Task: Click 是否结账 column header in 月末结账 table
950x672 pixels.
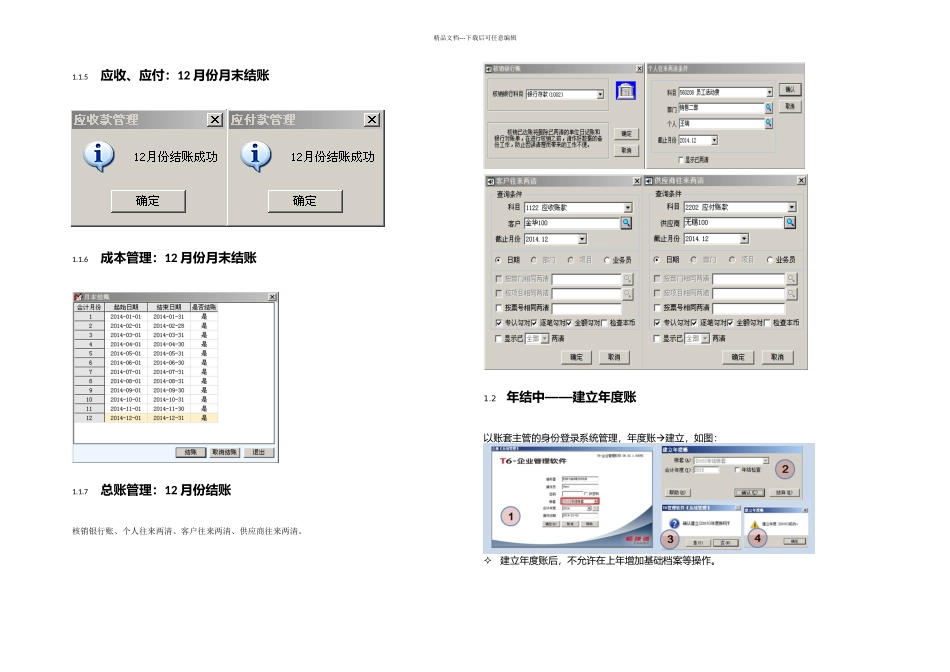Action: click(204, 307)
